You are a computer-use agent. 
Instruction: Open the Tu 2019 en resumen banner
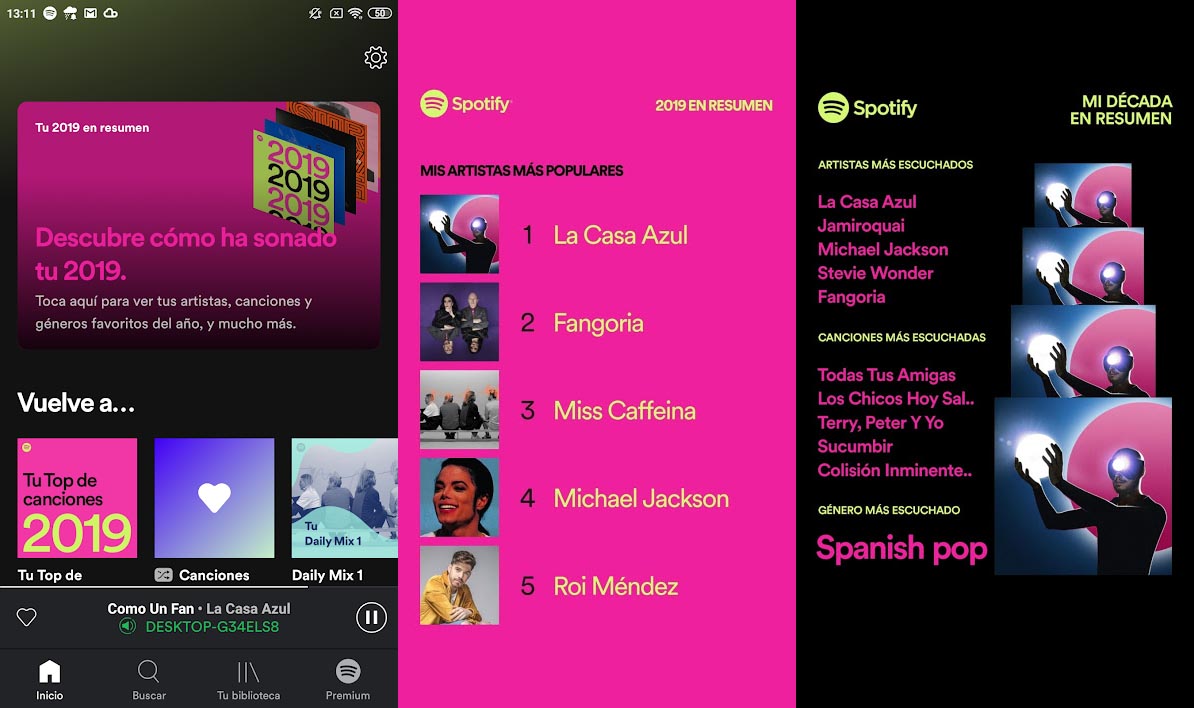click(x=199, y=225)
